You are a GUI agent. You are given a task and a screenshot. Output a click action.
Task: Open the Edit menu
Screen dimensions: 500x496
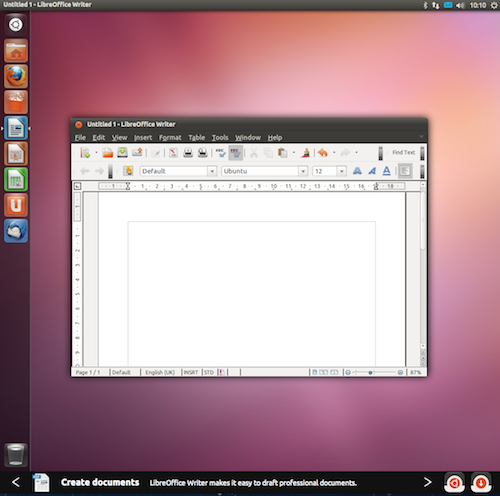click(x=99, y=137)
